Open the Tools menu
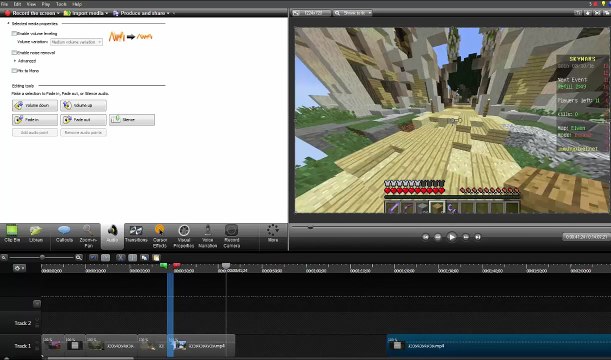The image size is (611, 360). coord(61,4)
